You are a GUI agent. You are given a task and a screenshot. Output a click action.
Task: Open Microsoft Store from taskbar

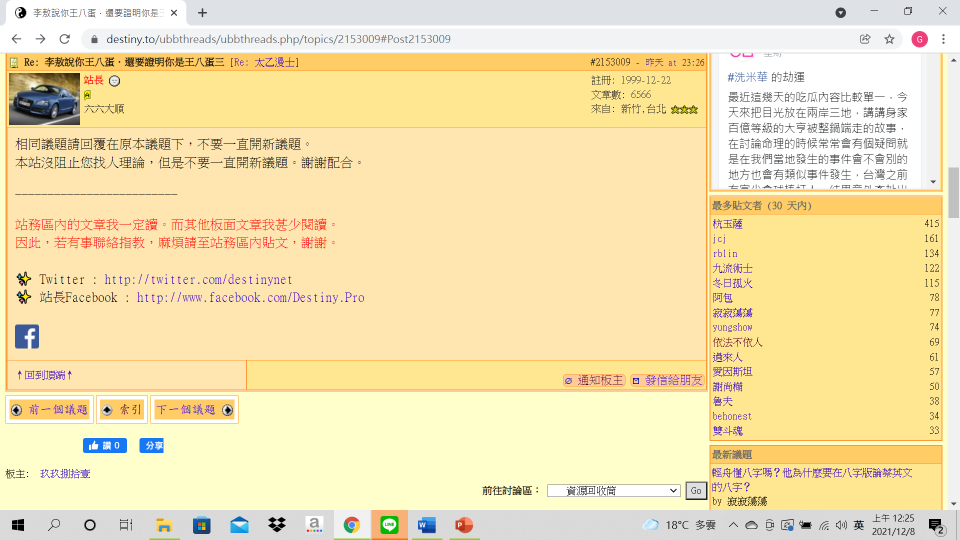coord(201,525)
